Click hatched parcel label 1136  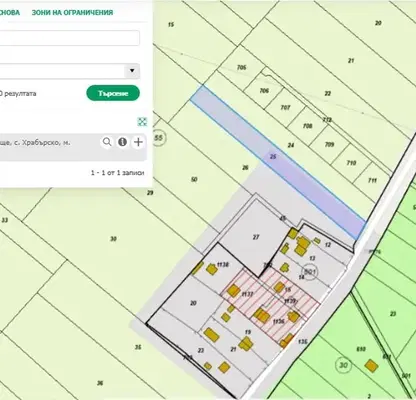(278, 322)
